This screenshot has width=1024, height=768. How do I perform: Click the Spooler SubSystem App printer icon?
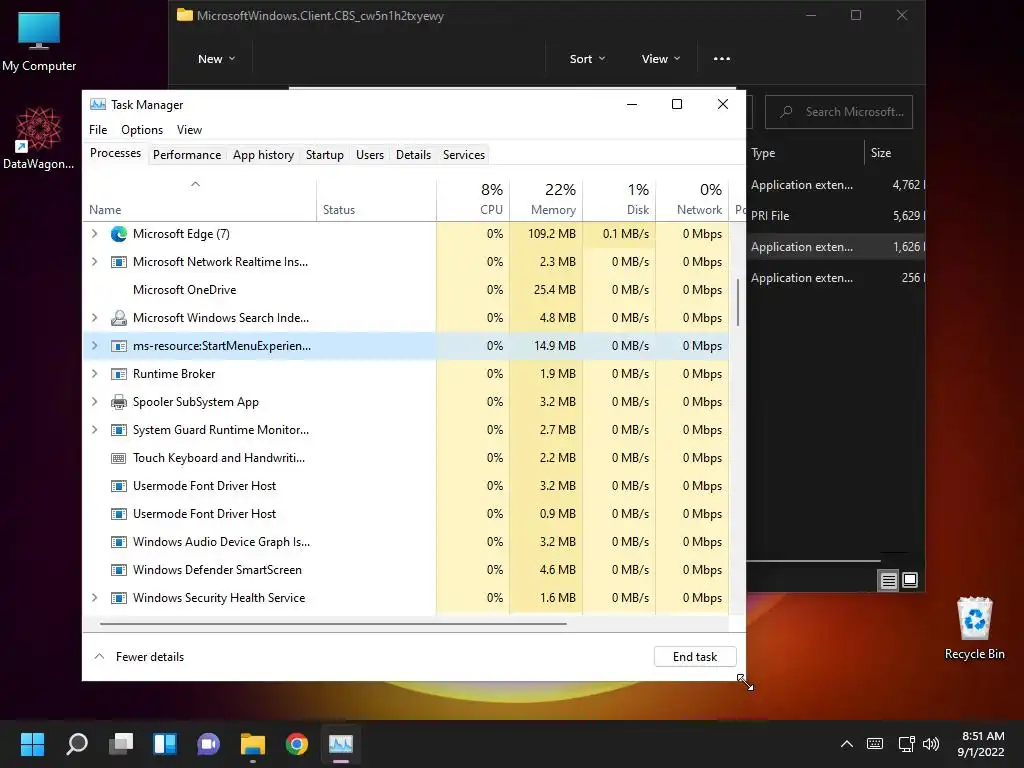click(118, 402)
